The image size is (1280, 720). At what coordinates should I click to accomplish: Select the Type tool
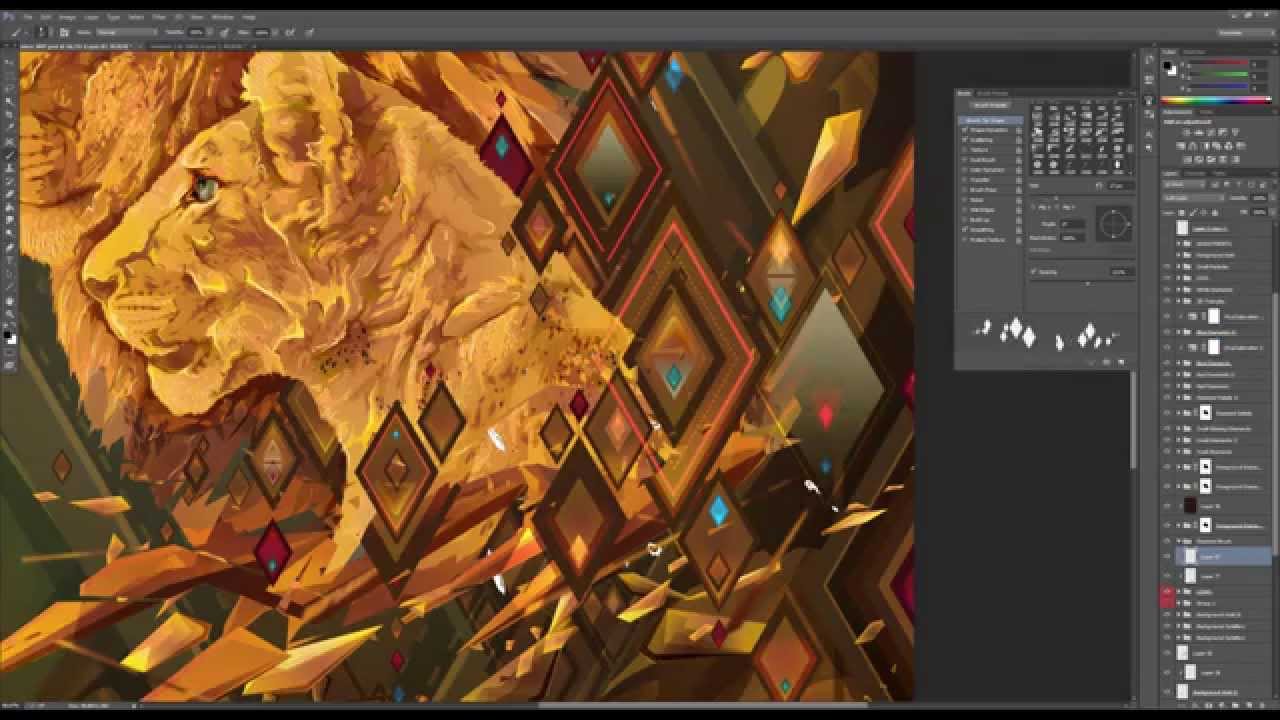[10, 259]
